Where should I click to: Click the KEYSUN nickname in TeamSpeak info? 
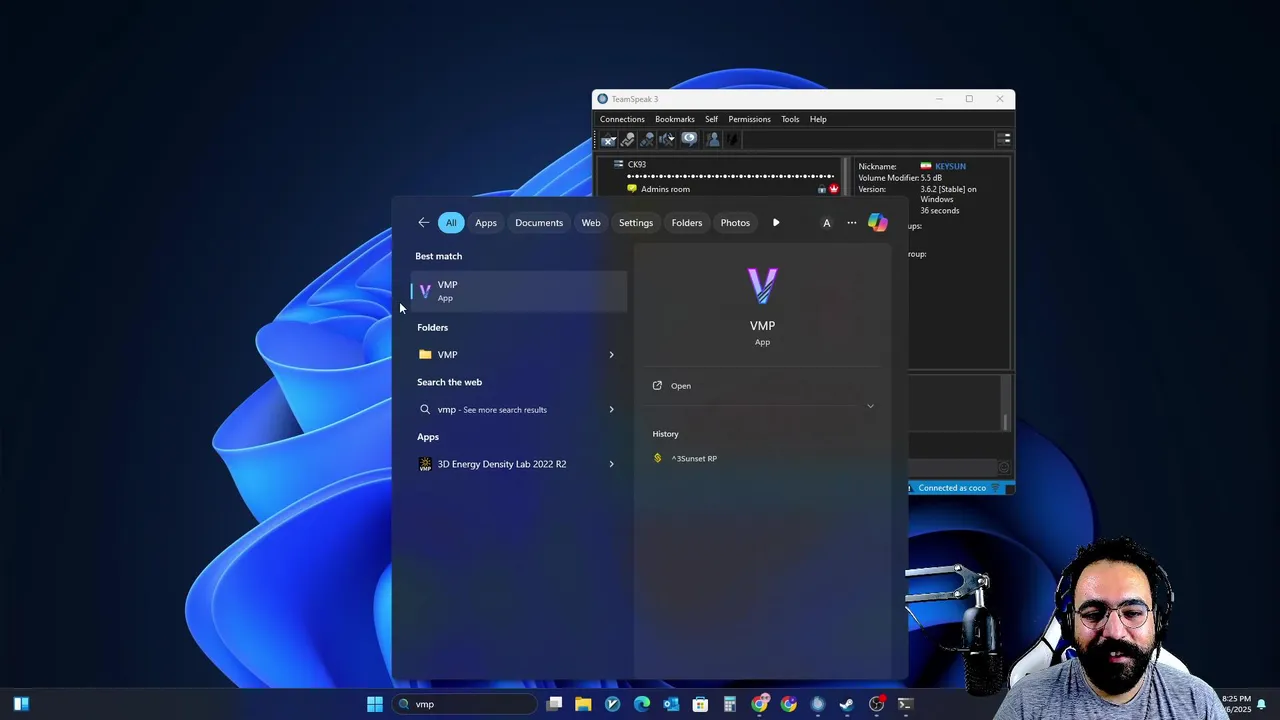(950, 166)
